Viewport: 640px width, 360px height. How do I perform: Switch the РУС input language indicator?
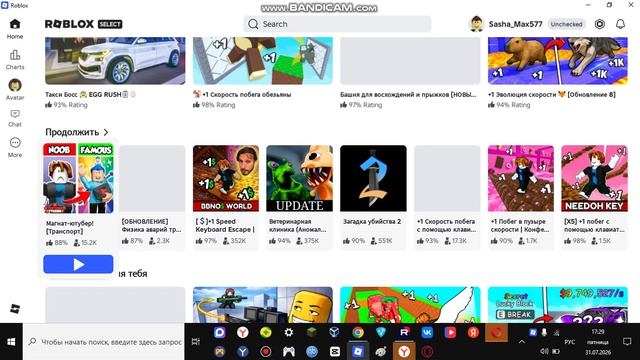tap(569, 342)
